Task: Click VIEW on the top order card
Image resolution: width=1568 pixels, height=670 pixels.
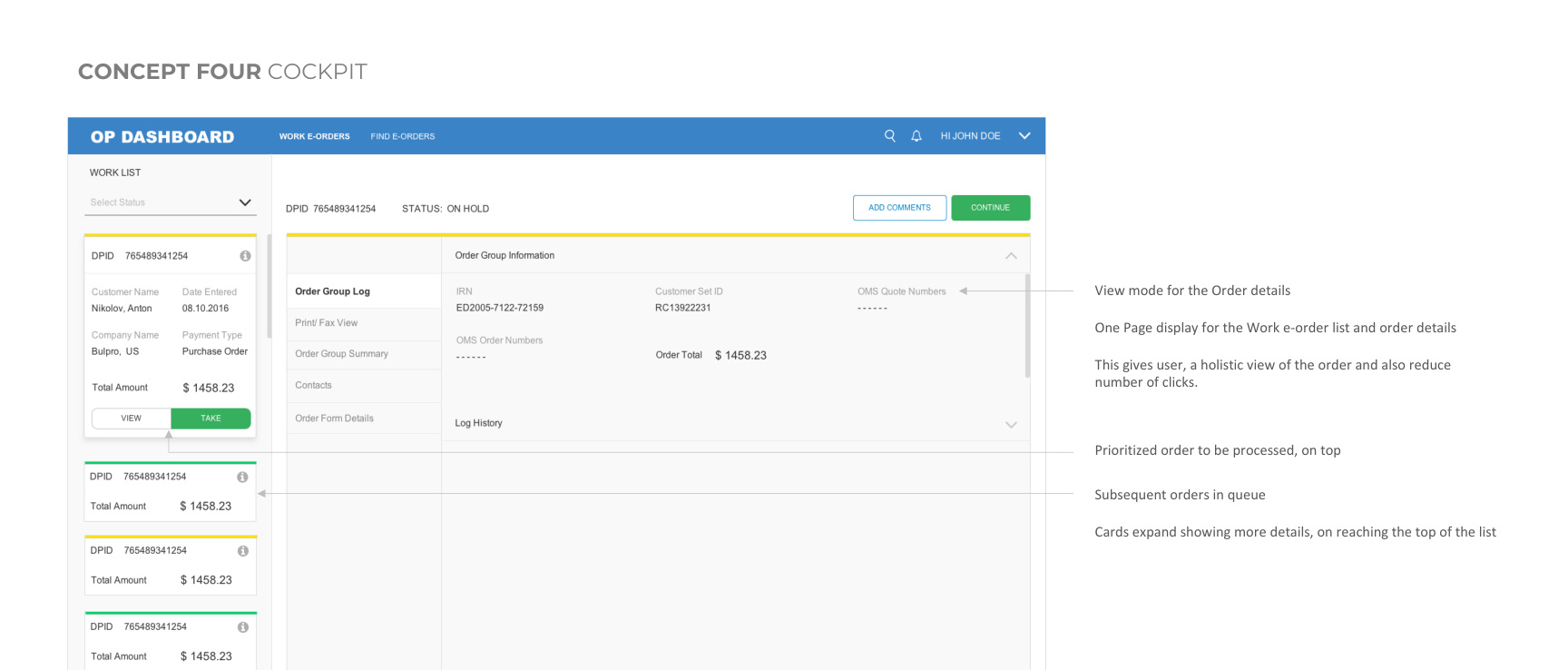Action: point(132,419)
